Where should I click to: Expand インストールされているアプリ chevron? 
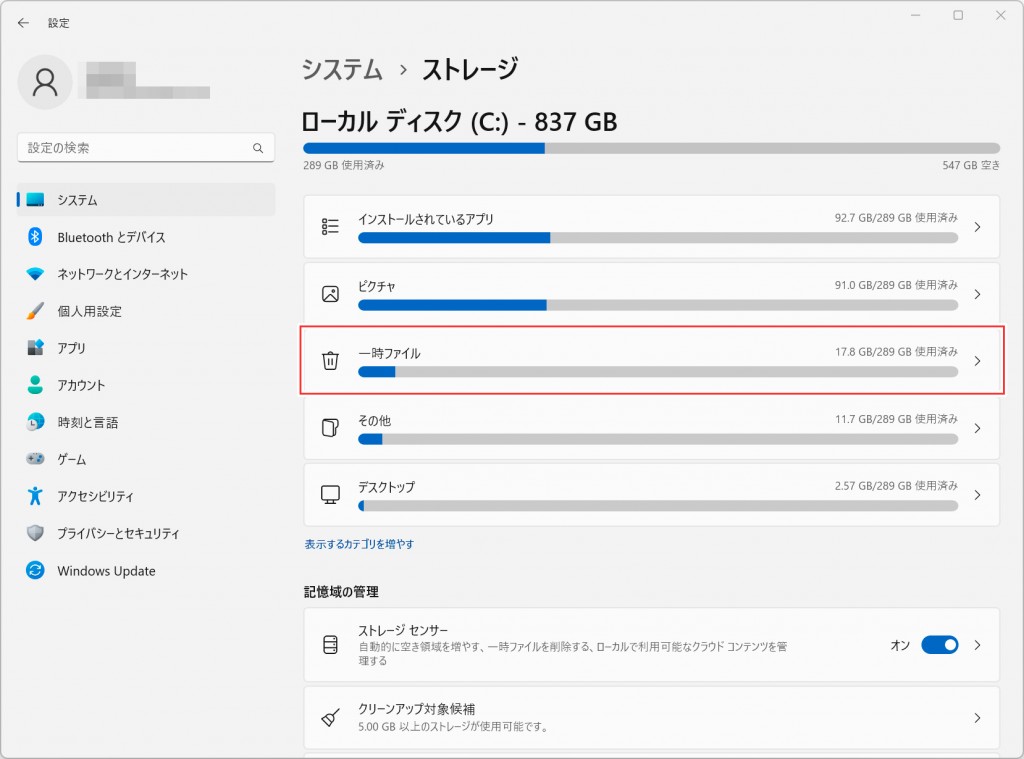977,227
